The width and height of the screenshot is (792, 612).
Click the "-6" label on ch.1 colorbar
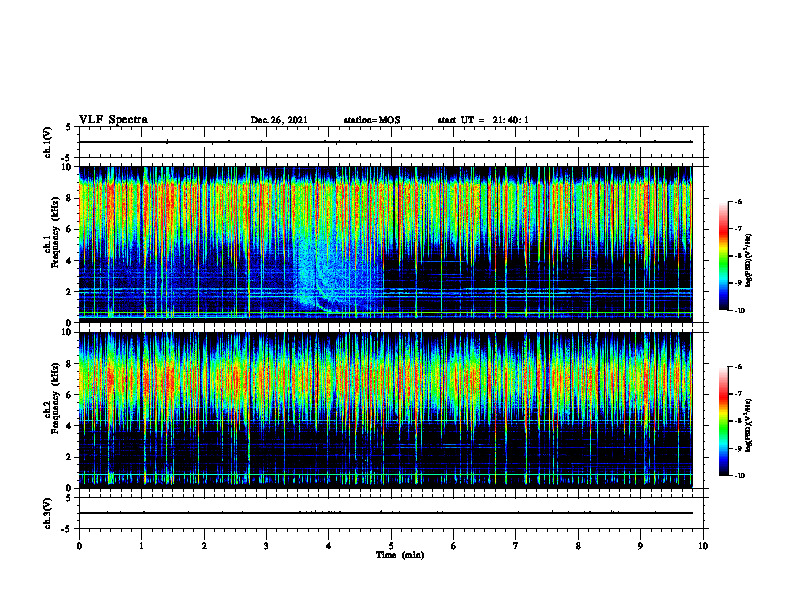point(737,201)
